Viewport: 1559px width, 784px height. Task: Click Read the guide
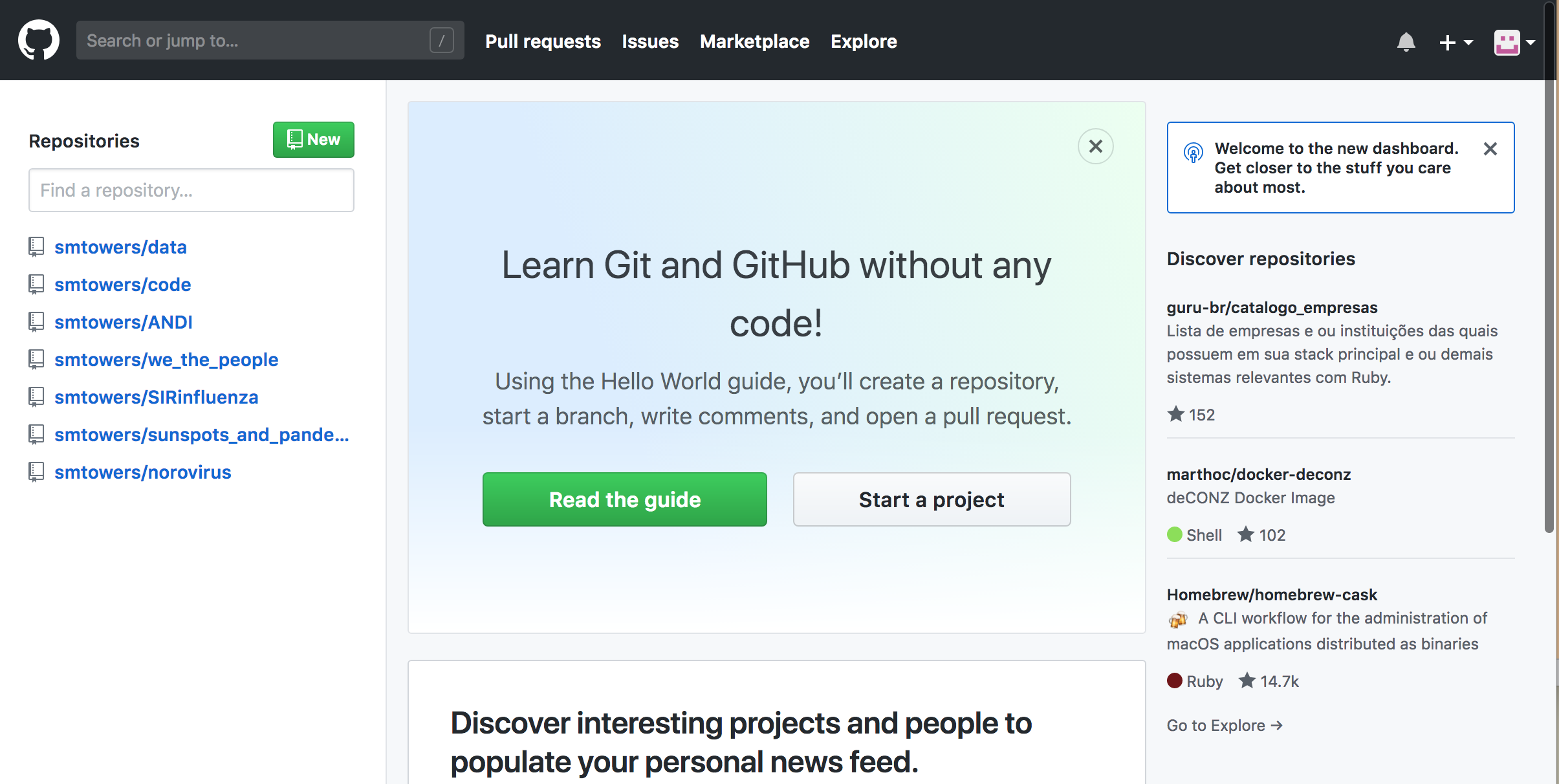point(625,499)
